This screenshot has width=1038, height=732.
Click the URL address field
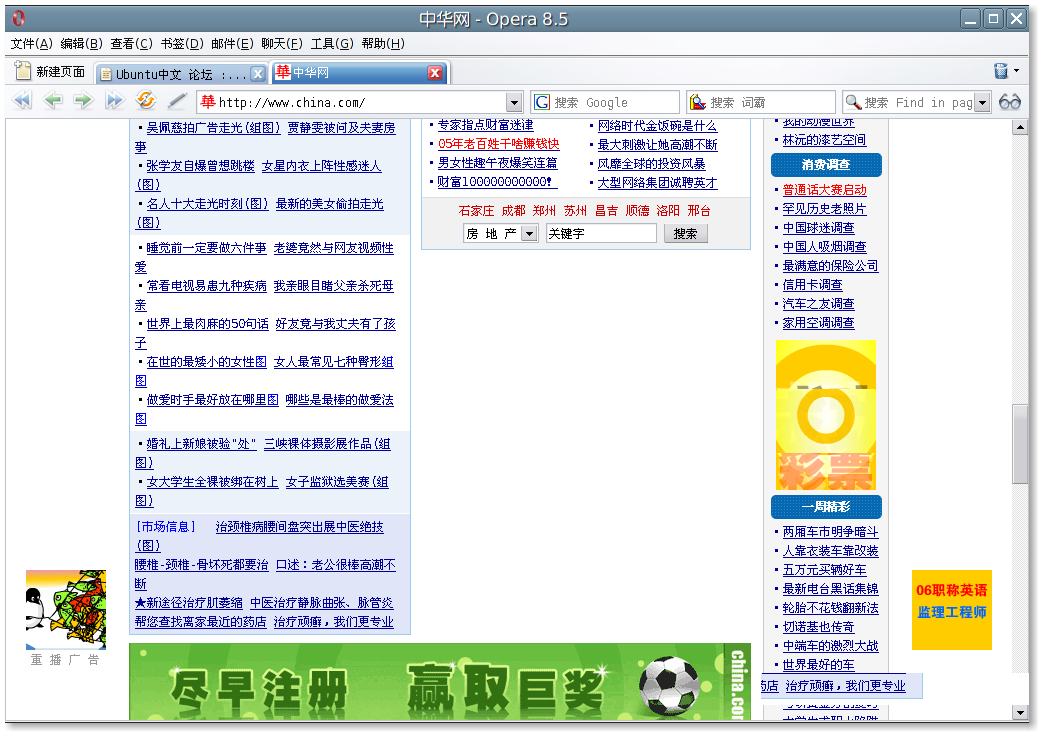(x=361, y=103)
